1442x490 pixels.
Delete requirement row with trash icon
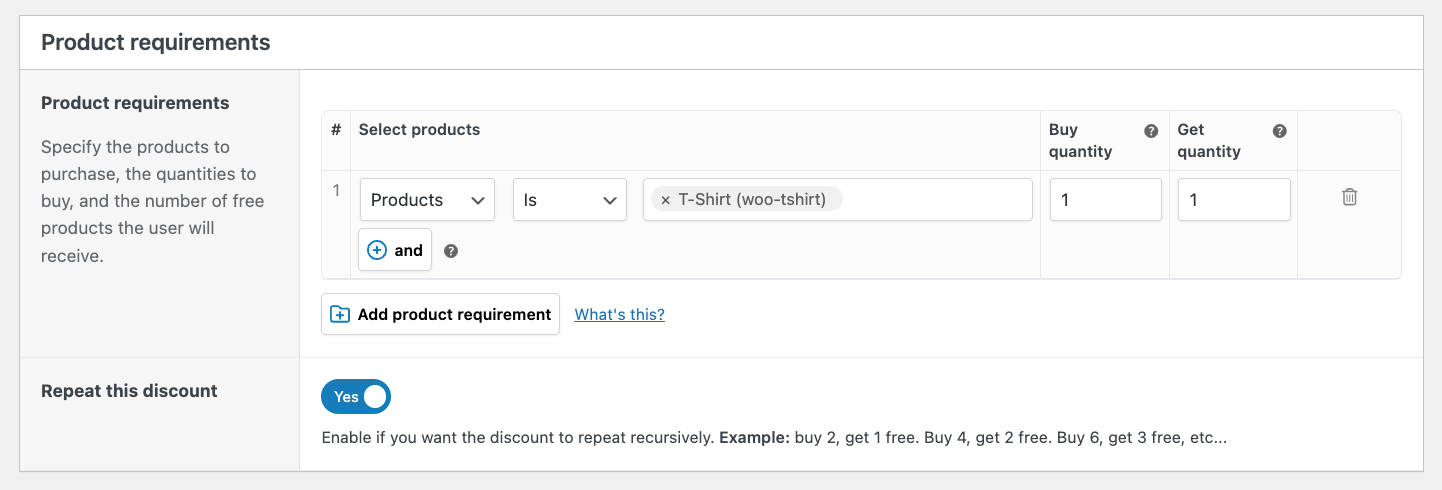[x=1349, y=197]
